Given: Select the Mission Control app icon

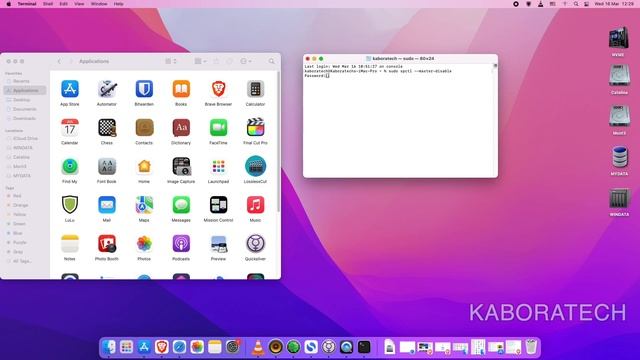Looking at the screenshot, I should tap(218, 205).
